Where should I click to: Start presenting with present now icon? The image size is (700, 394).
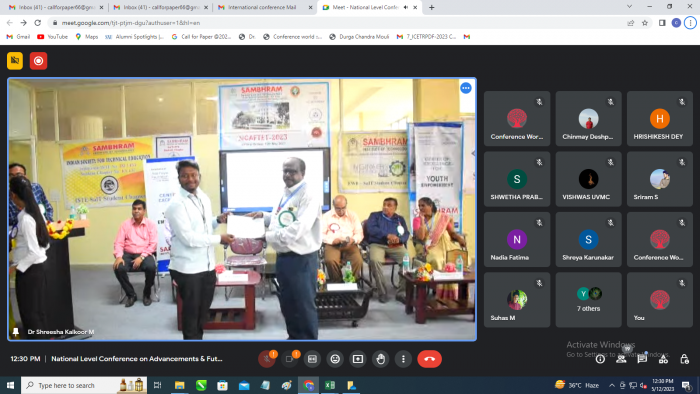[x=358, y=359]
